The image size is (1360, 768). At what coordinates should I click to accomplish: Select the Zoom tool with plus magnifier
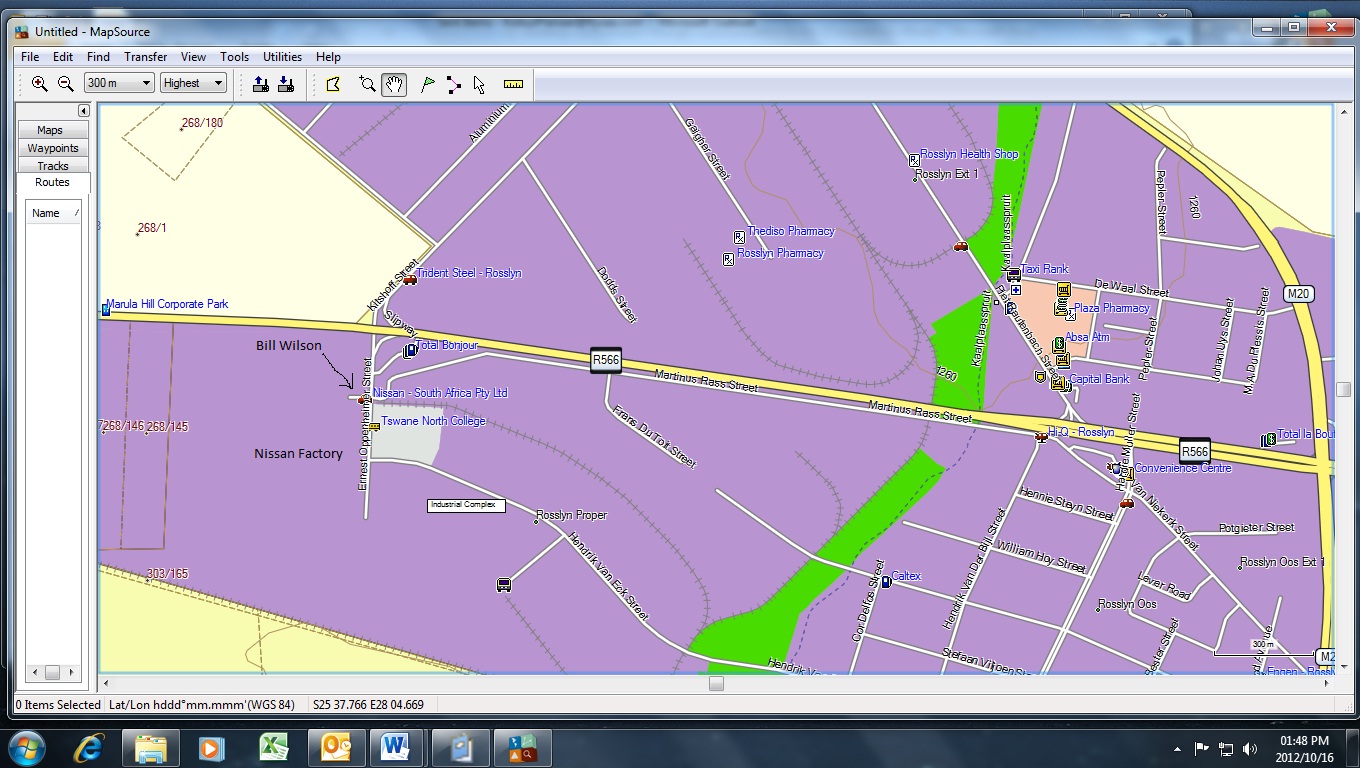[367, 84]
